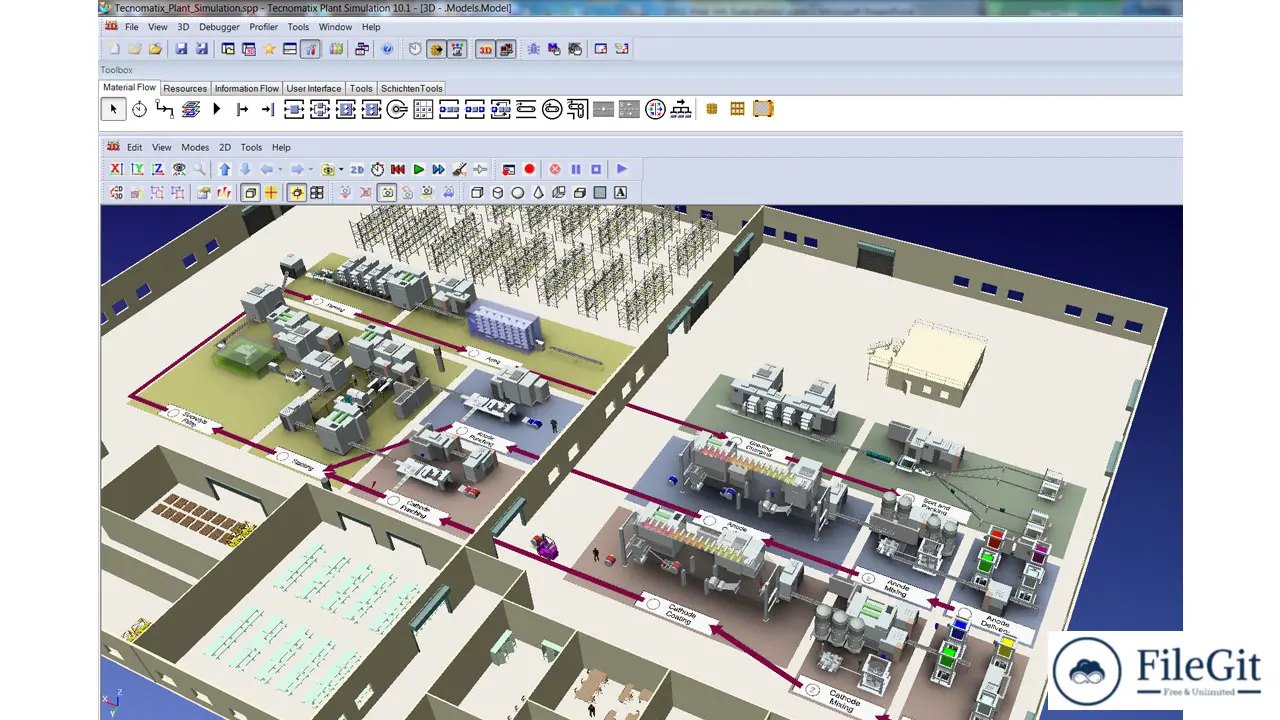Insert a sphere primitive shape
This screenshot has width=1280, height=720.
click(518, 193)
